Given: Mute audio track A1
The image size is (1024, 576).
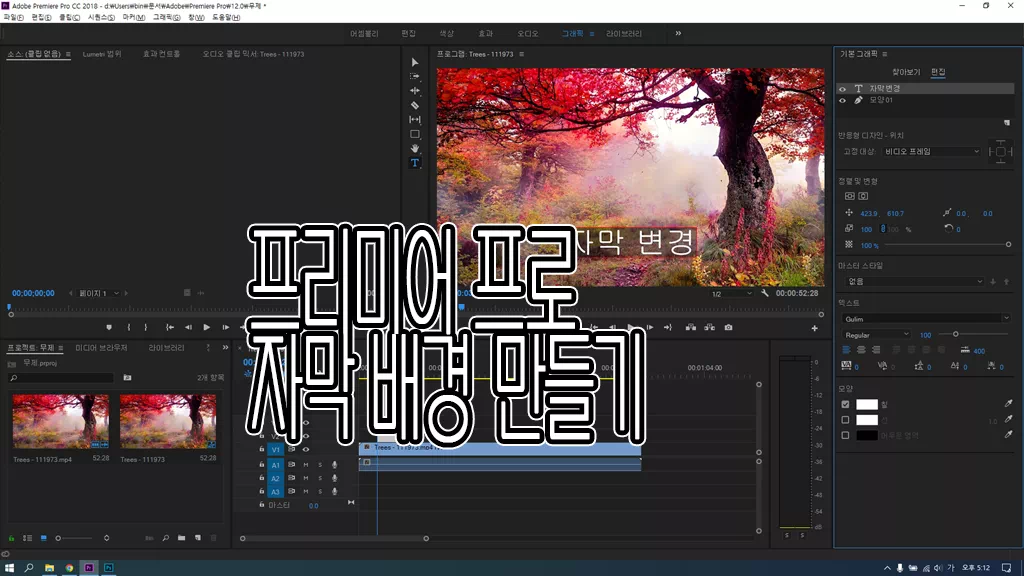Looking at the screenshot, I should (306, 465).
